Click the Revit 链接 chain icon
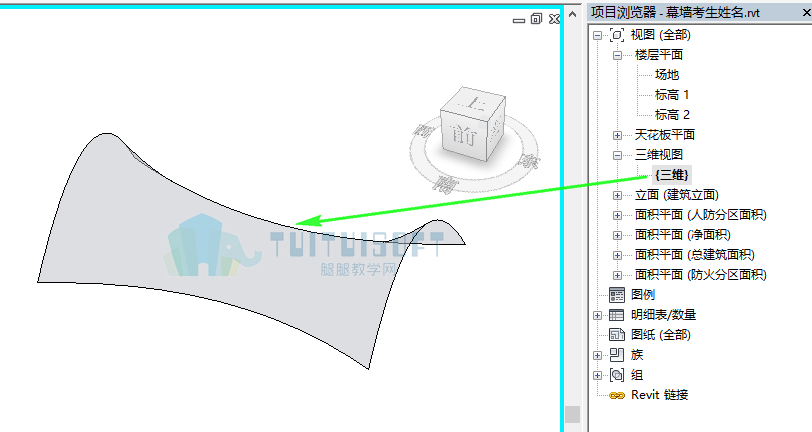 (x=617, y=395)
